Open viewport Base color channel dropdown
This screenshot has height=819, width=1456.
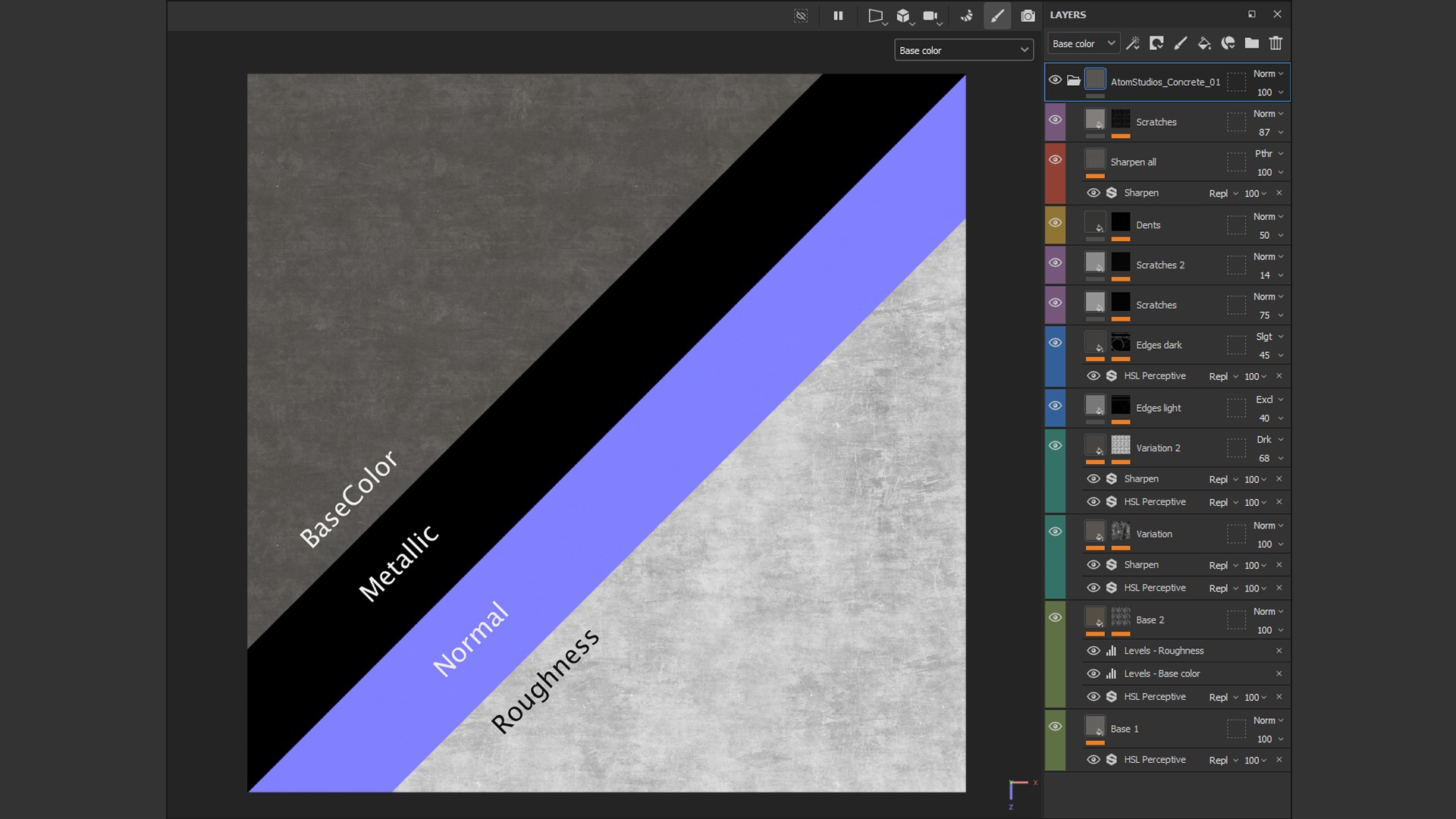click(x=963, y=50)
